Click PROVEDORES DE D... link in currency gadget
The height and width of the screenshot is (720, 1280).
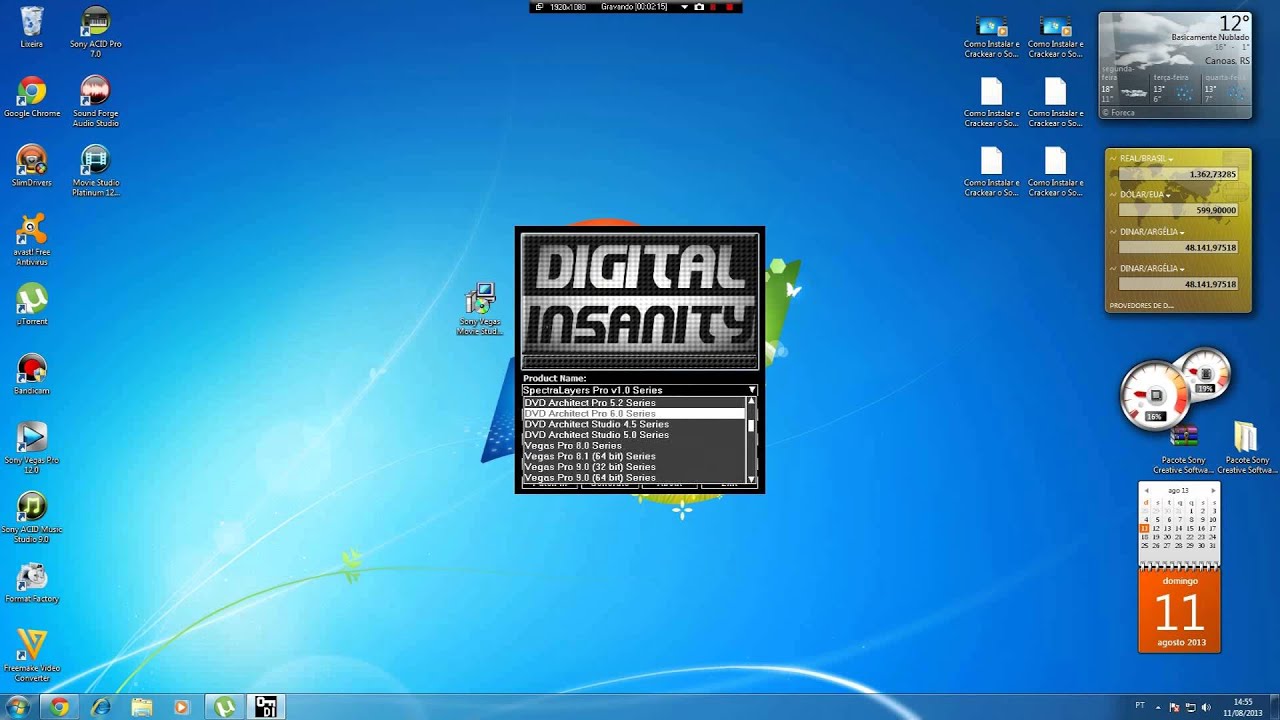point(1141,305)
